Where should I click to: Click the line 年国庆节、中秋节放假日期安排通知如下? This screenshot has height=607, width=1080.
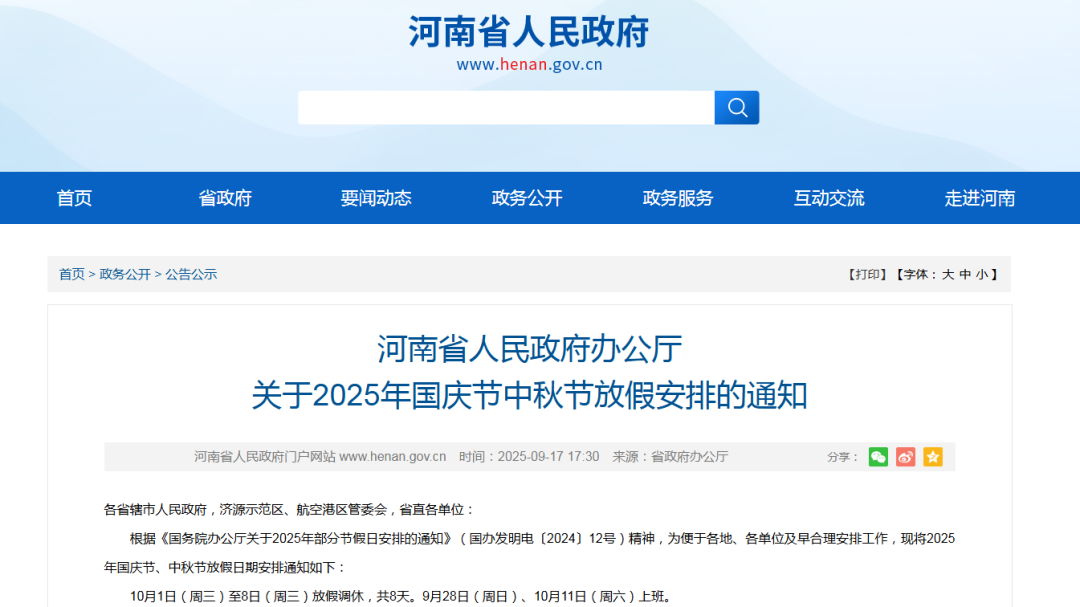coord(225,568)
